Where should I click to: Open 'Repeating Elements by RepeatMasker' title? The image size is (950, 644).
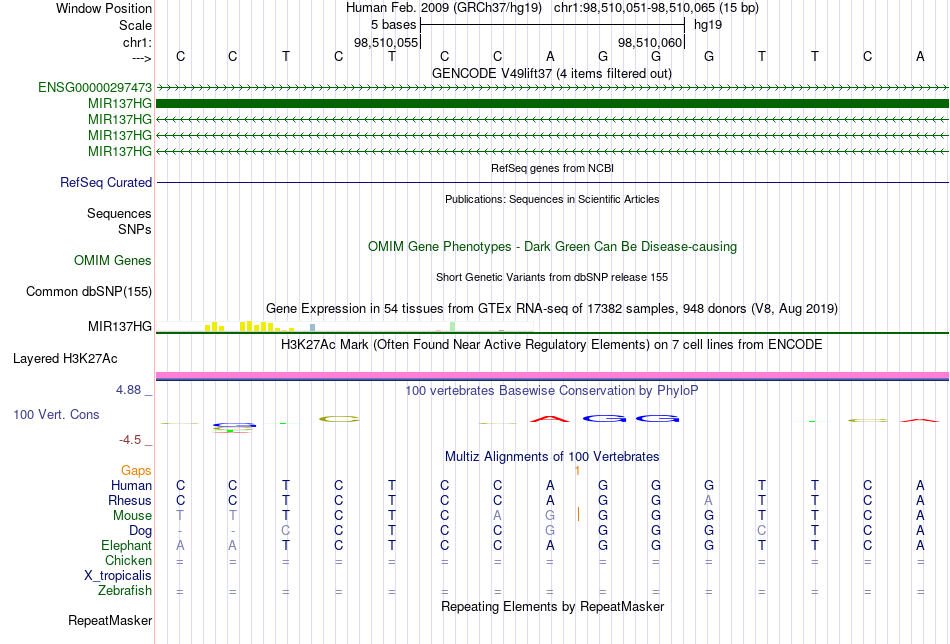552,606
